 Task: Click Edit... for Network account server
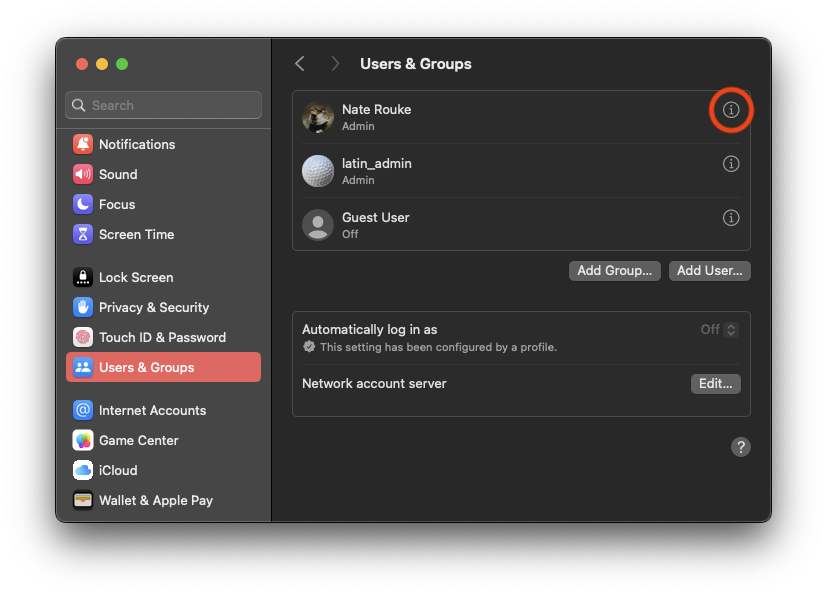coord(716,384)
